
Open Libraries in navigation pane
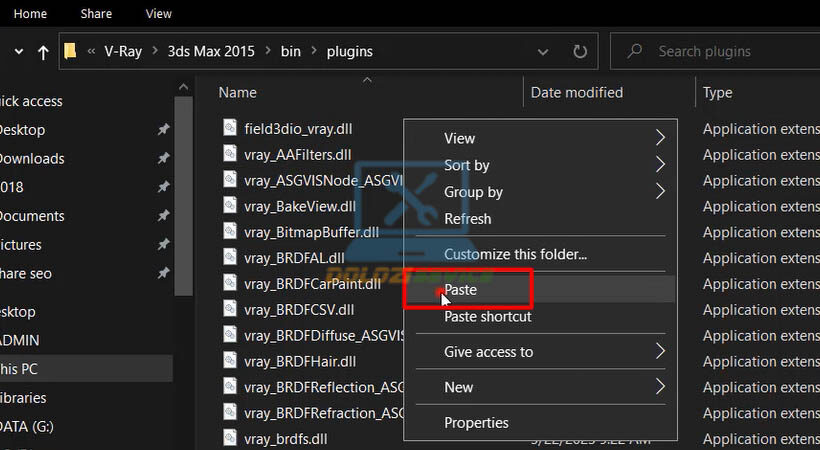coord(23,398)
